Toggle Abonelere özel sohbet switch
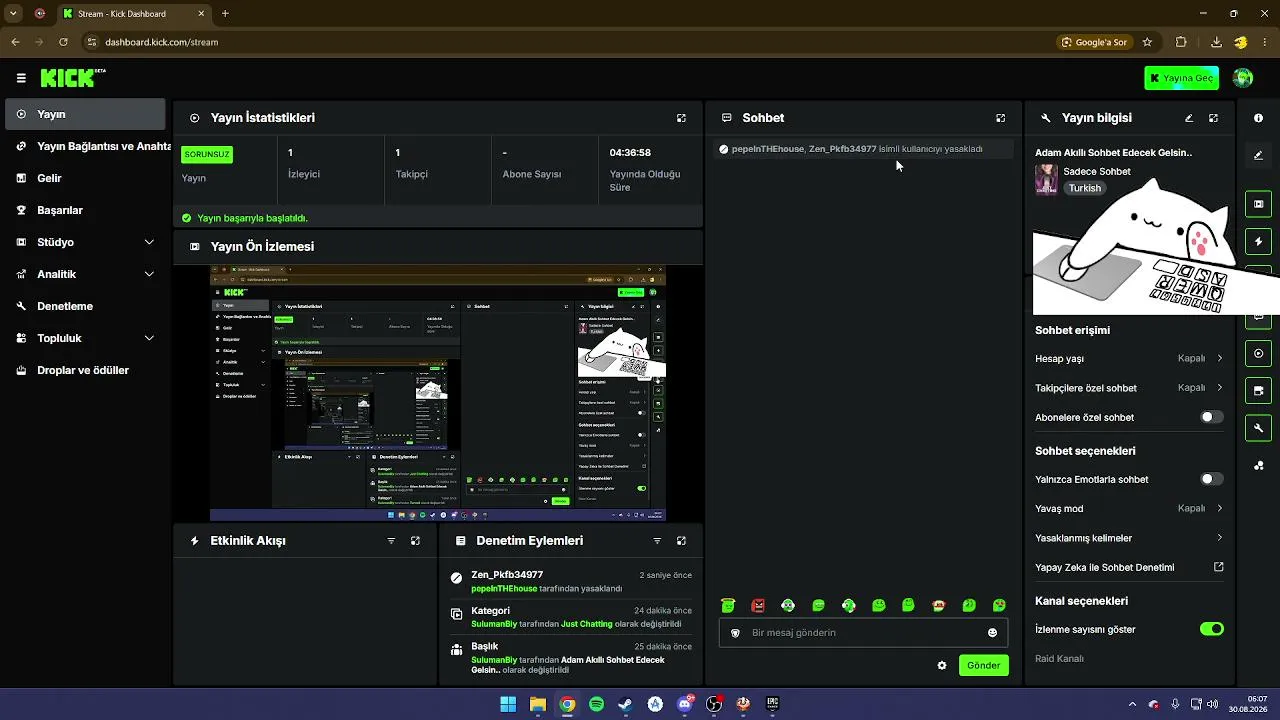The width and height of the screenshot is (1280, 720). (x=1211, y=417)
